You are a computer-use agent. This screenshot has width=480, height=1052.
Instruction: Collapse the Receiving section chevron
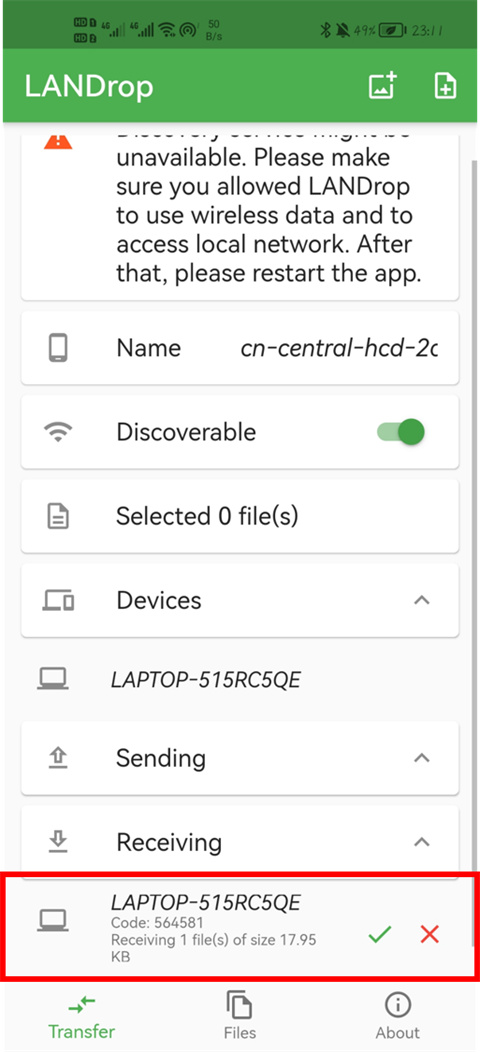click(422, 842)
